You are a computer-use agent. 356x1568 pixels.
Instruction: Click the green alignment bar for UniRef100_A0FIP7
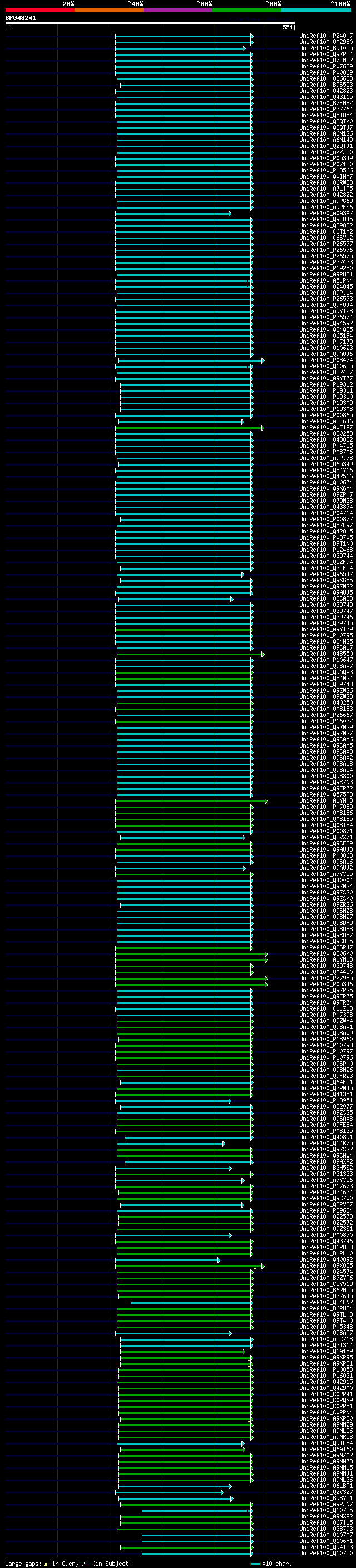[190, 428]
